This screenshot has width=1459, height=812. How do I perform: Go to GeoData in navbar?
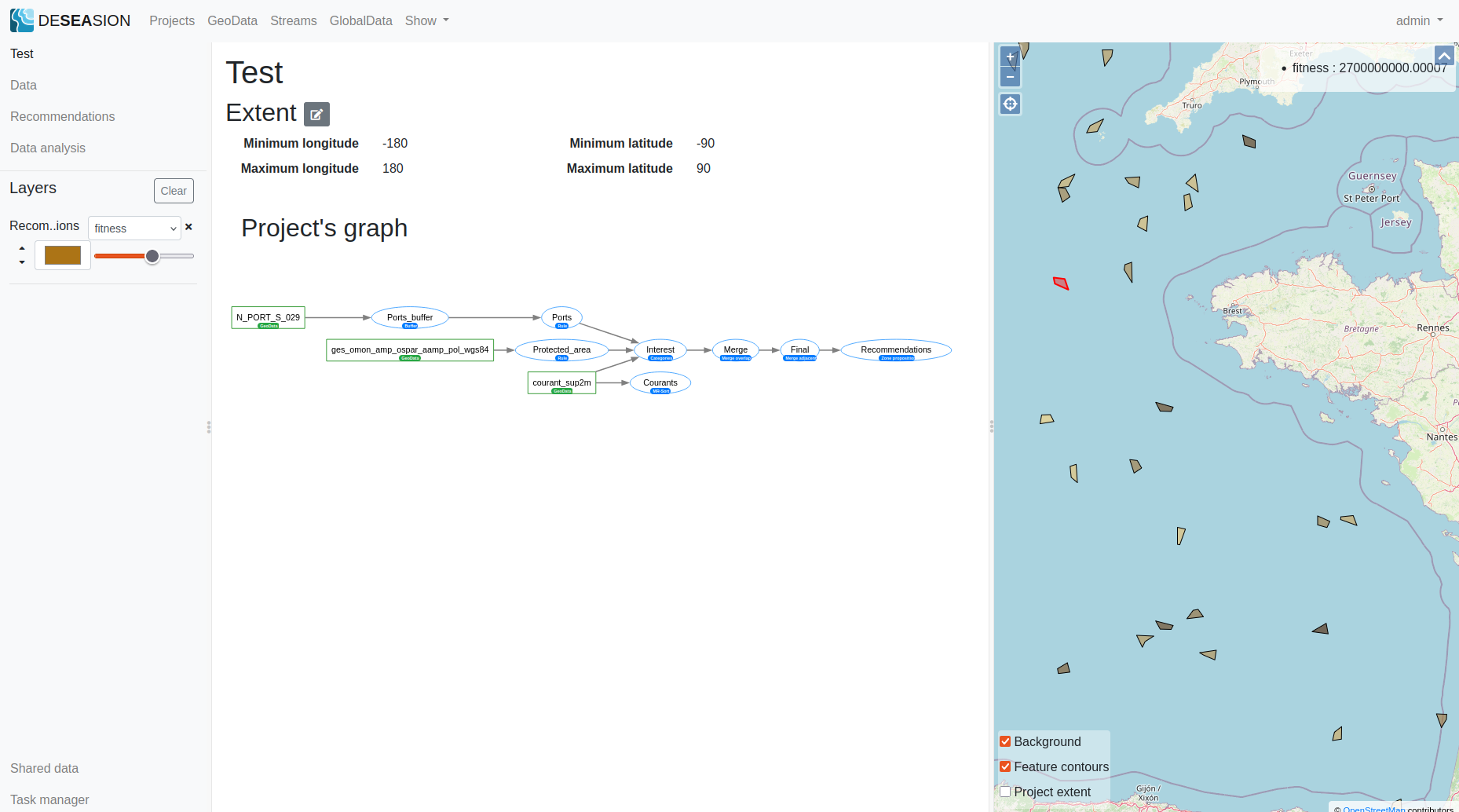[x=232, y=20]
